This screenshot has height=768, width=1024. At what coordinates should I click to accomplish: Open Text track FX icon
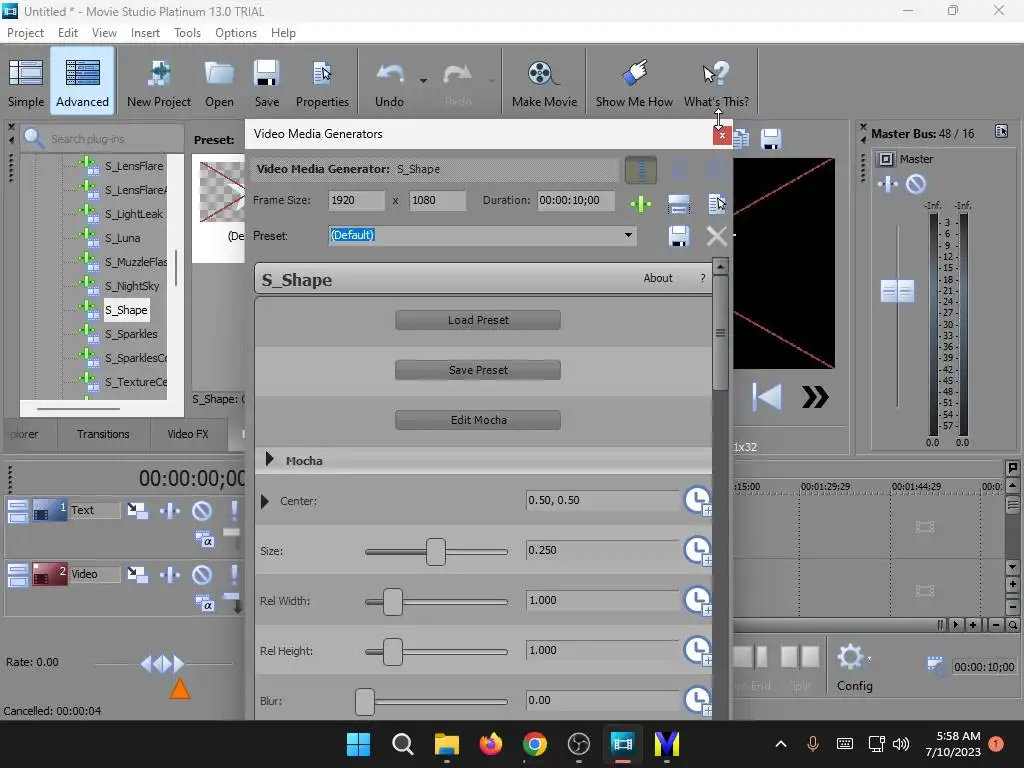(170, 510)
